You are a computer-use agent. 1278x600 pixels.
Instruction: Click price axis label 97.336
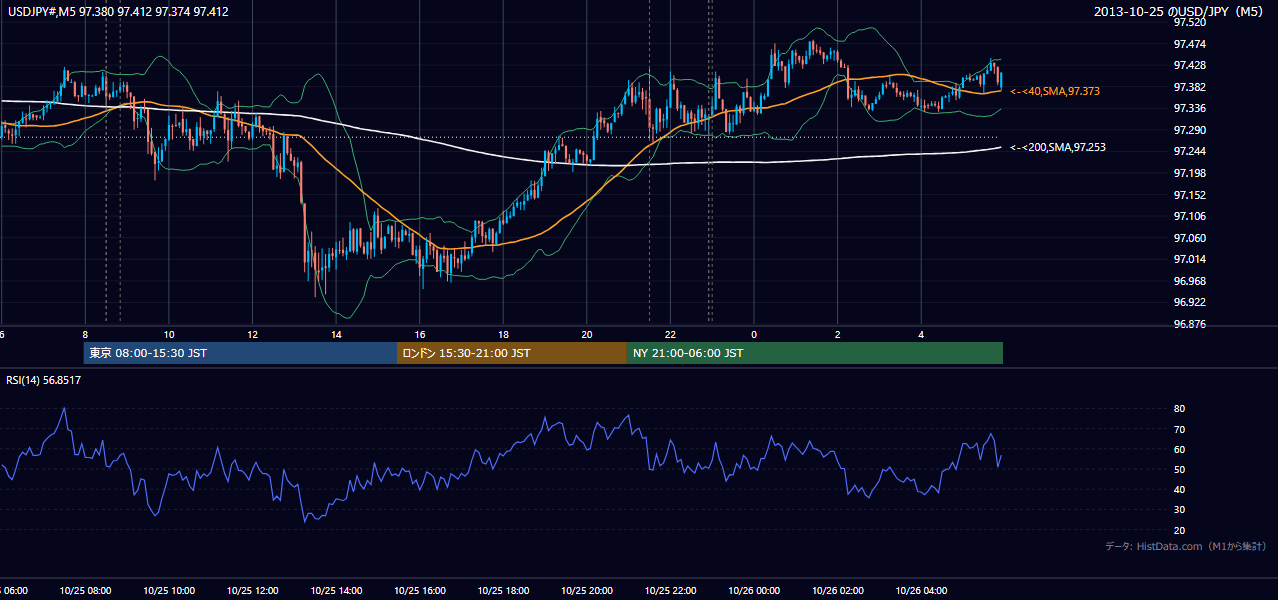pyautogui.click(x=1189, y=108)
